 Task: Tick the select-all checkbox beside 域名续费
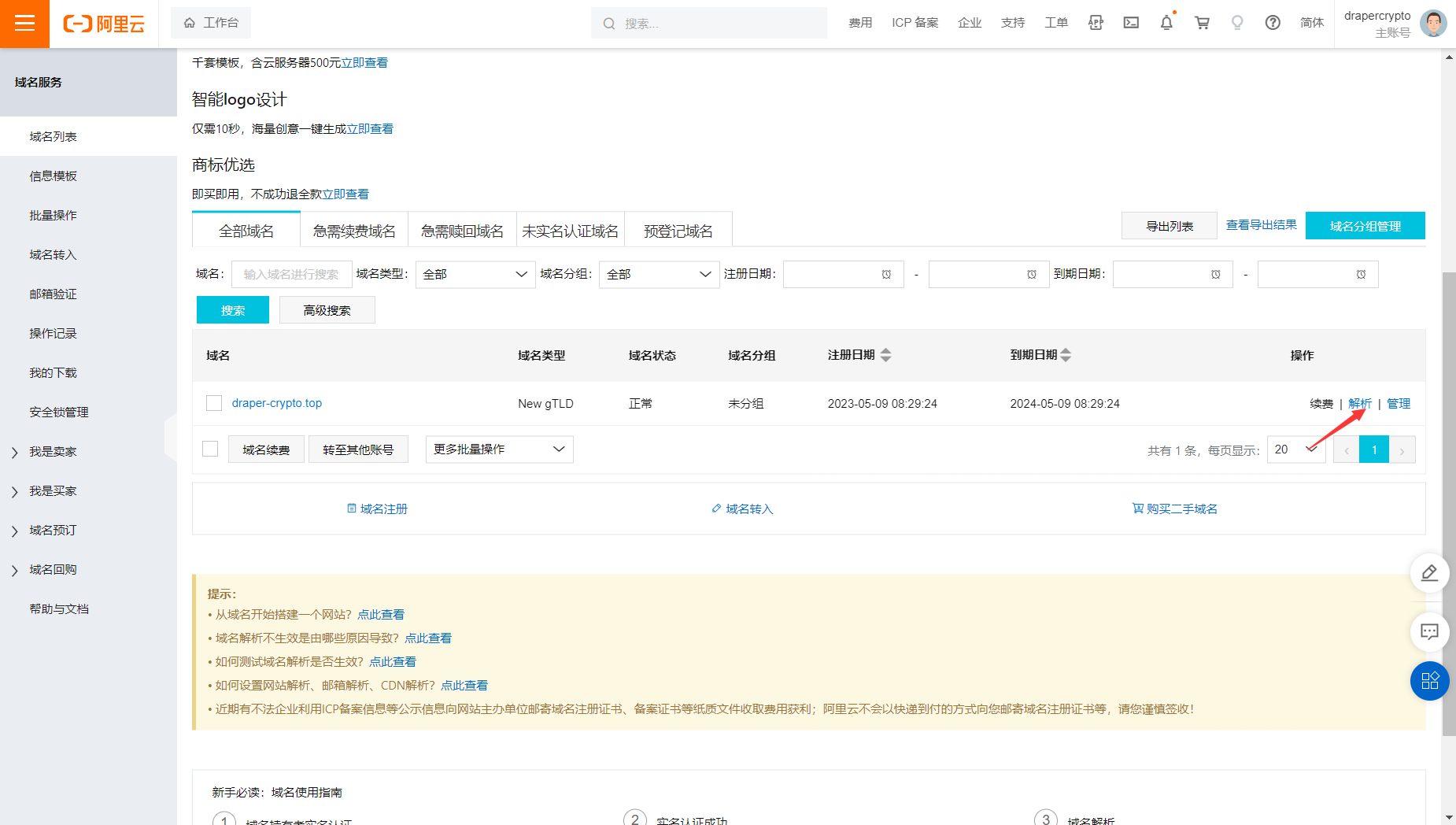[x=210, y=449]
